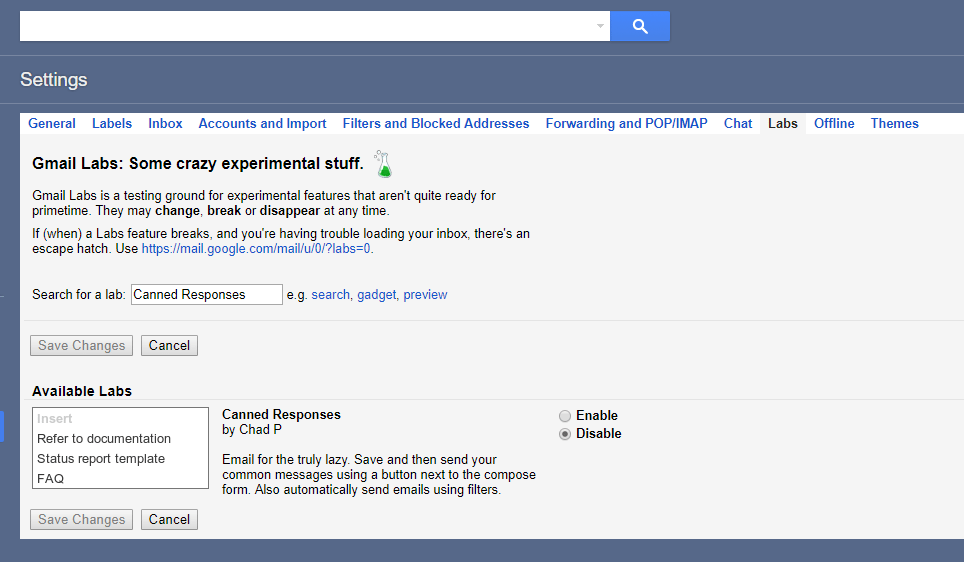Image resolution: width=964 pixels, height=562 pixels.
Task: Click the Canned Responses preview thumbnail
Action: click(x=120, y=448)
